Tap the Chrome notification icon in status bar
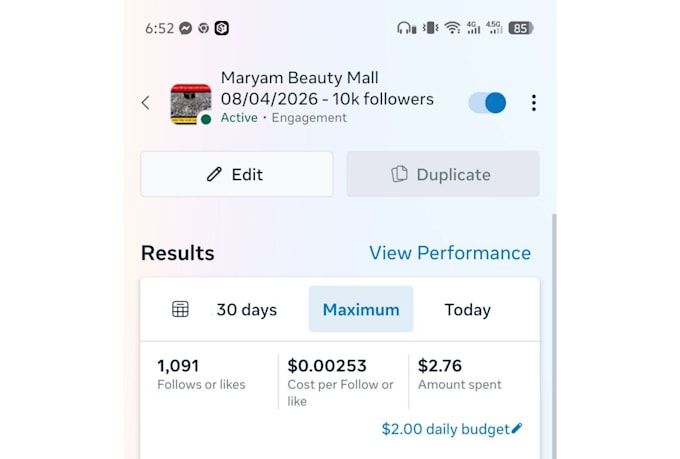Viewport: 680px width, 459px height. coord(203,28)
